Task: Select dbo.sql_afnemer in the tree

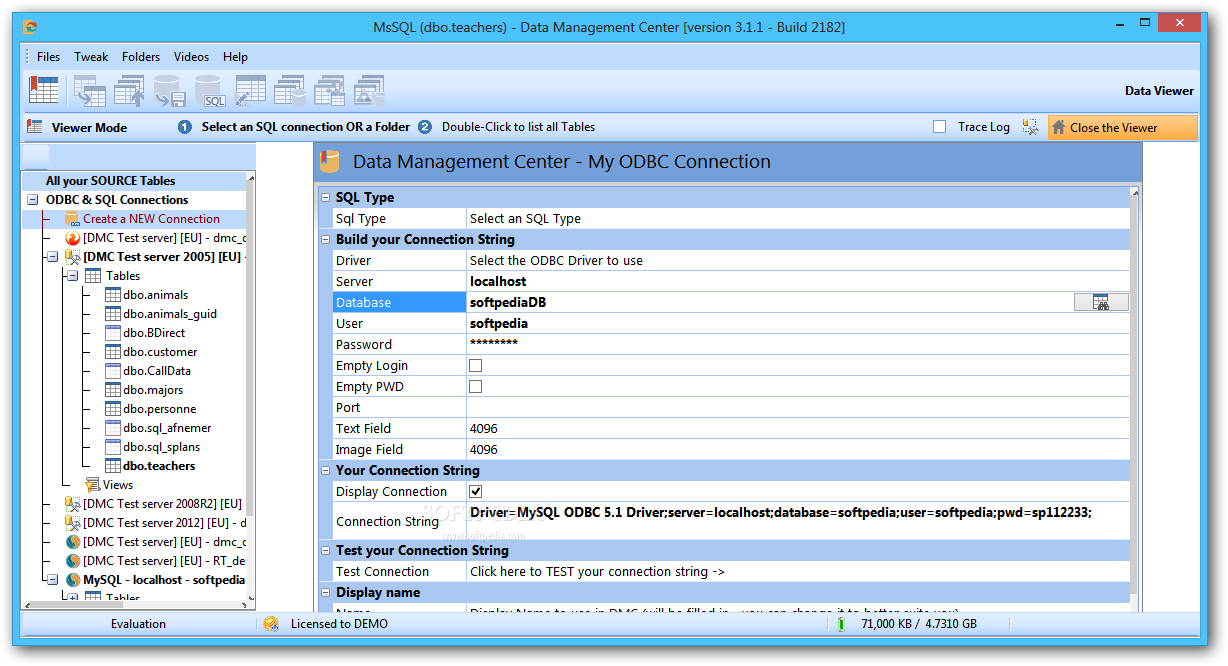Action: [165, 428]
